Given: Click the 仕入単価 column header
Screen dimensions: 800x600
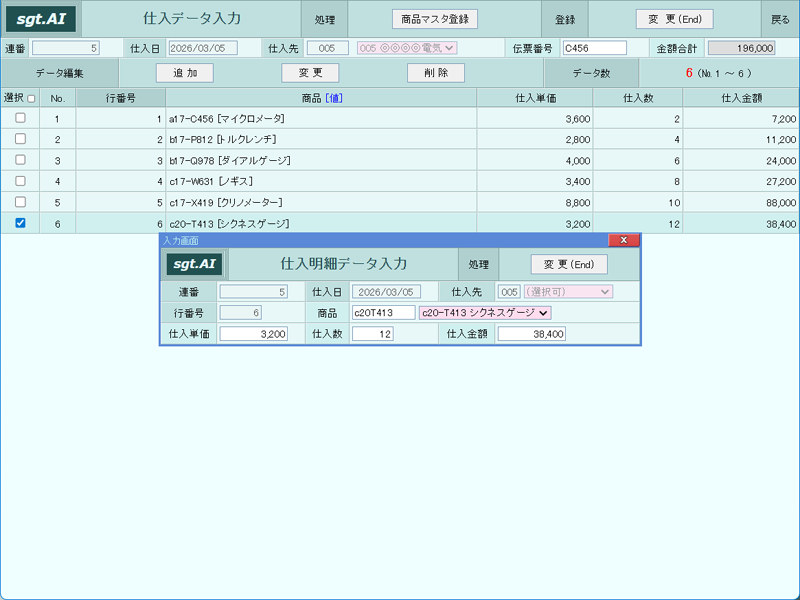Looking at the screenshot, I should [535, 98].
